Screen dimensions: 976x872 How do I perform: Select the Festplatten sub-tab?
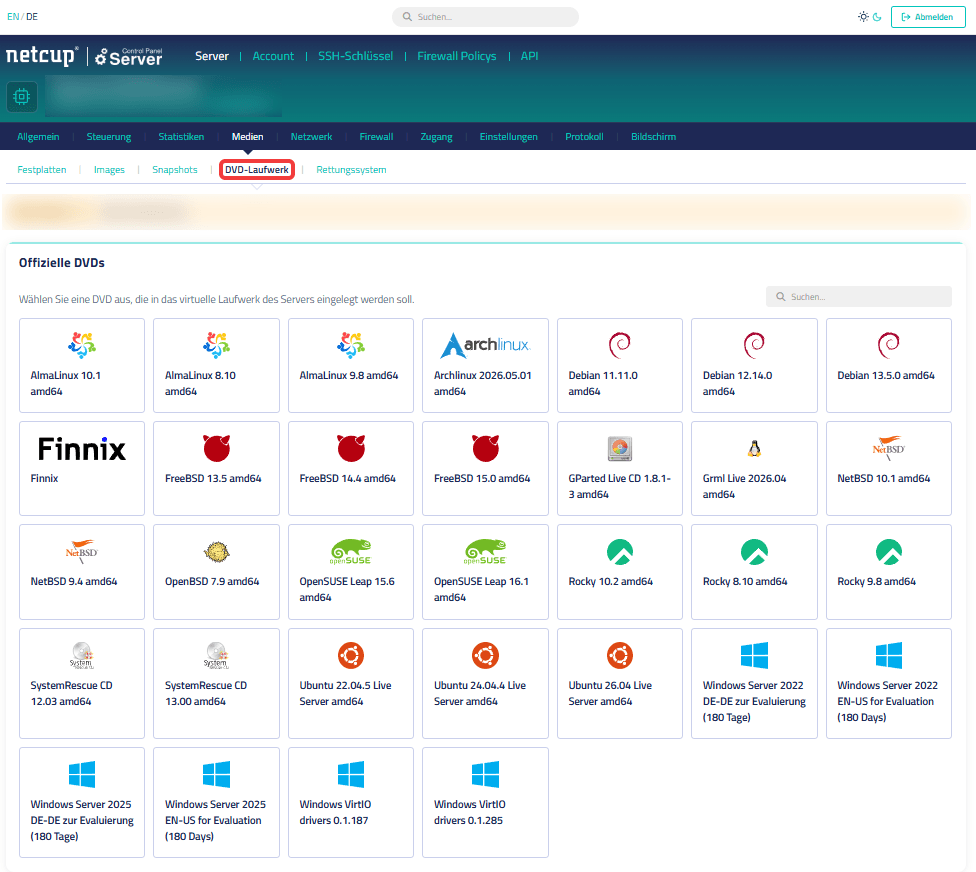tap(42, 169)
